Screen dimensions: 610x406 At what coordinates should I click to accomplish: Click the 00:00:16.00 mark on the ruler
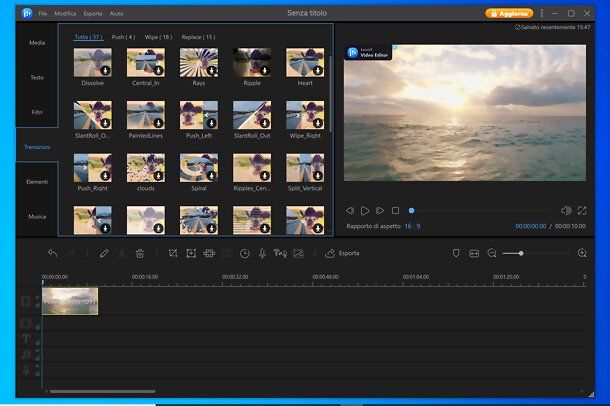coord(145,277)
